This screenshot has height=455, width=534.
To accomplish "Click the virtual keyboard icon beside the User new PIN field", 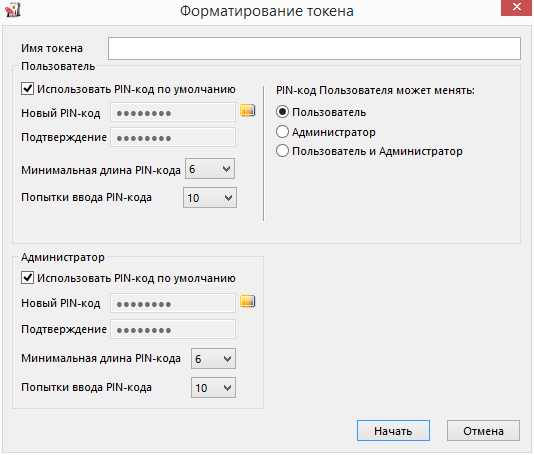I will (248, 110).
